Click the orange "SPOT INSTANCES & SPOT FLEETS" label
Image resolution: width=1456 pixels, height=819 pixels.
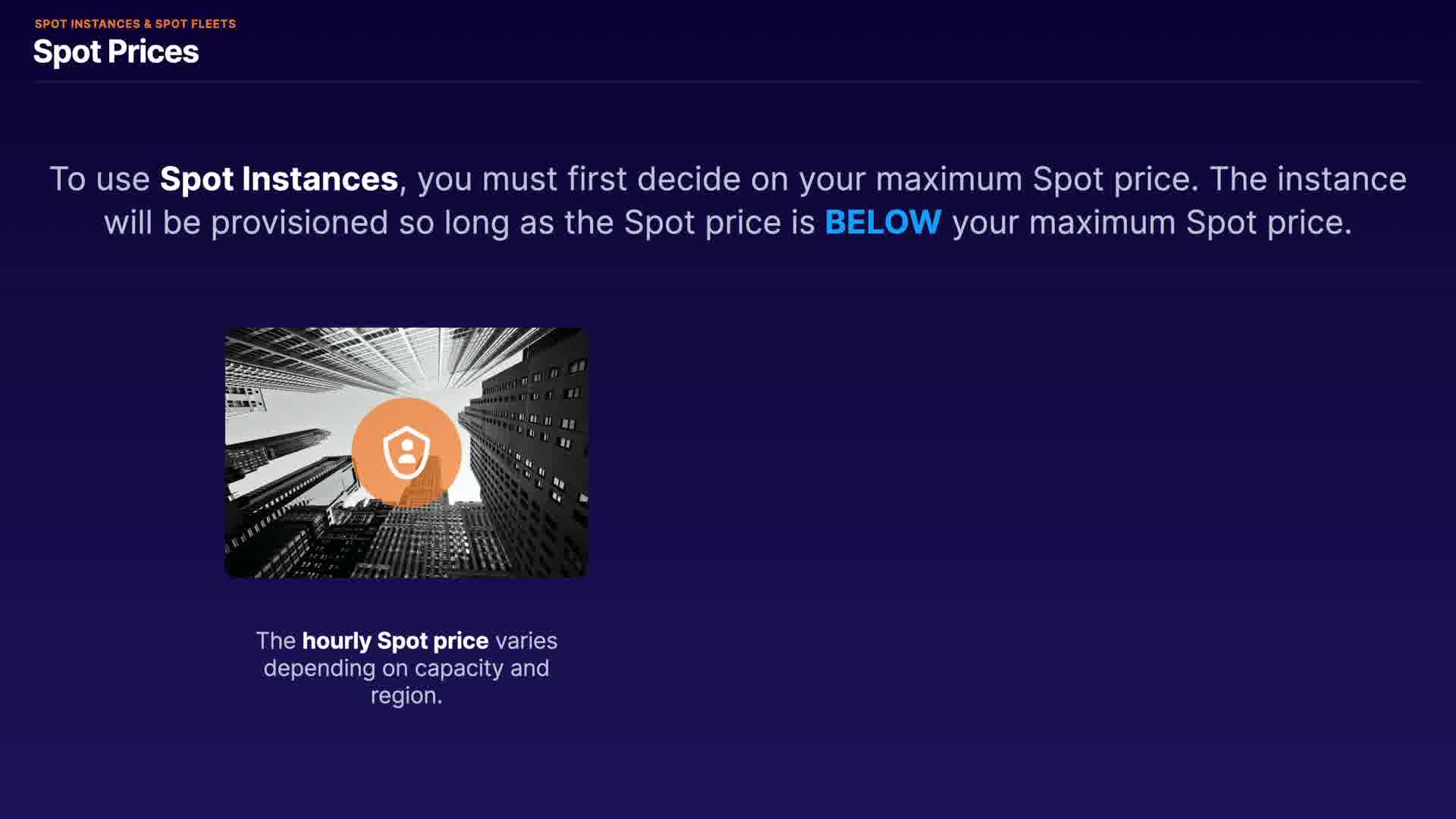(x=135, y=24)
